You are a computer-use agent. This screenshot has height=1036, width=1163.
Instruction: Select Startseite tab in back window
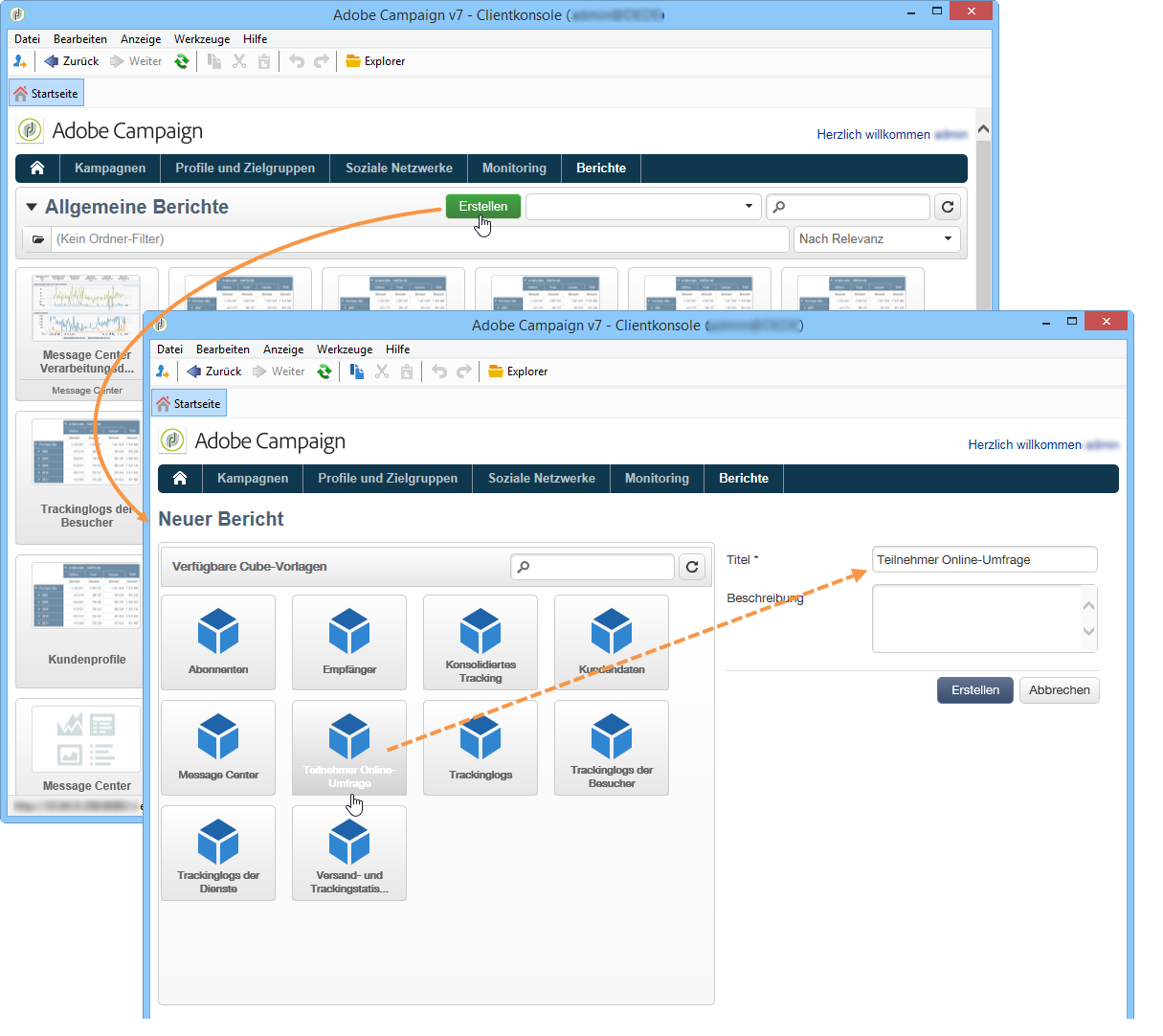46,94
